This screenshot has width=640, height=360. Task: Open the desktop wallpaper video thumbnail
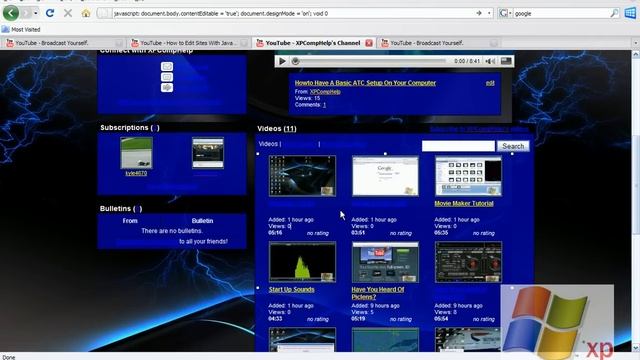pos(302,176)
